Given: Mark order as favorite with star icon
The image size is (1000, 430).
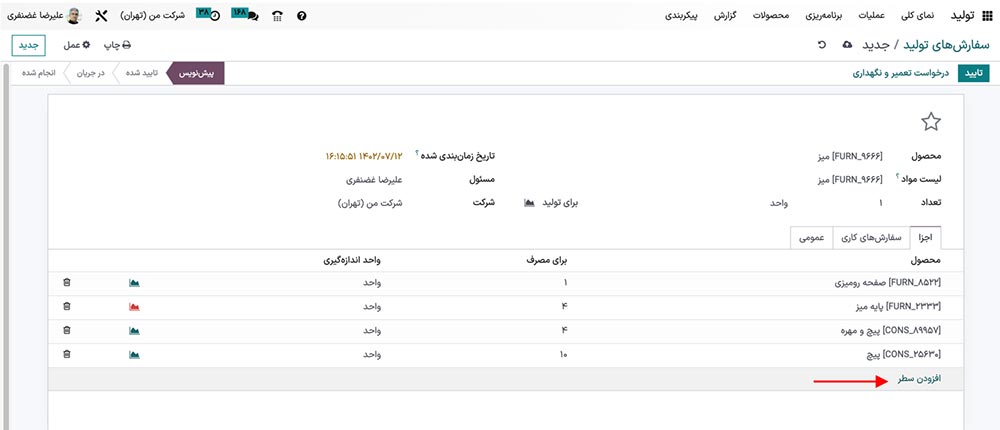Looking at the screenshot, I should (931, 122).
